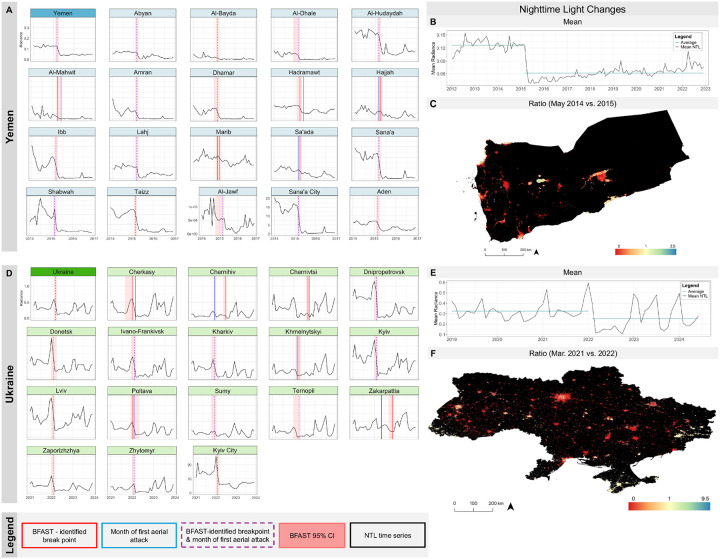
Task: Select the Marib chart header
Action: (x=224, y=132)
